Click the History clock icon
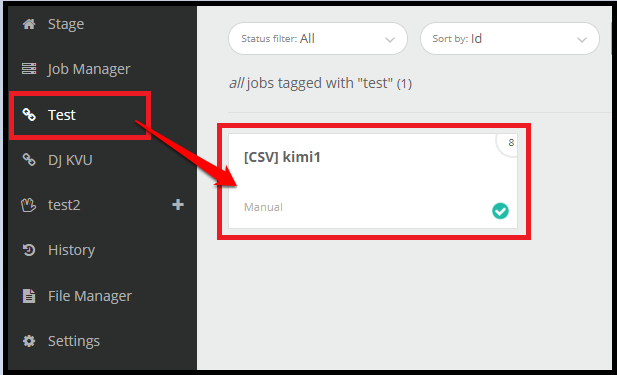The width and height of the screenshot is (617, 375). click(x=29, y=250)
